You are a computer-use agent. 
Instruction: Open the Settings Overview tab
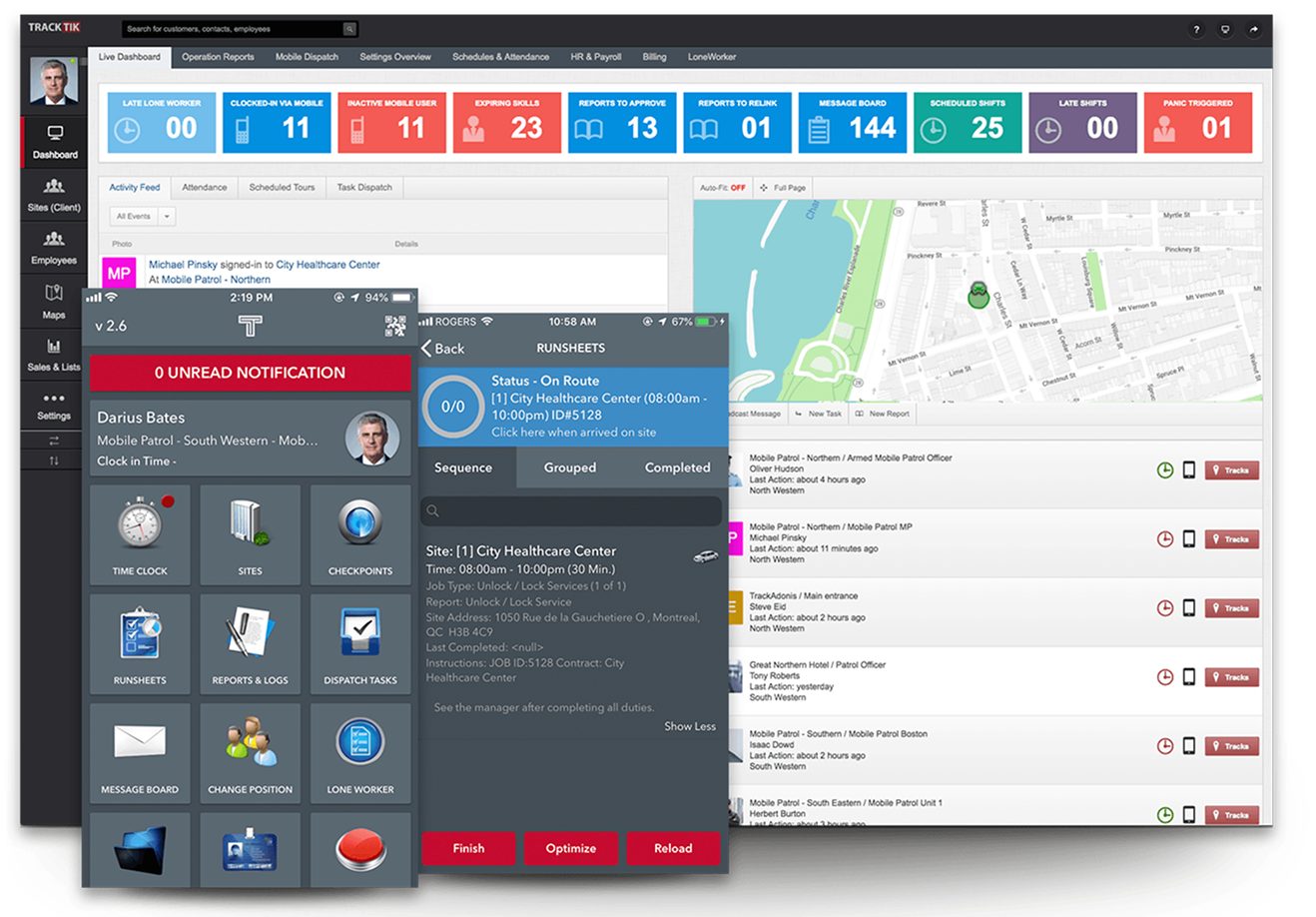(x=395, y=57)
